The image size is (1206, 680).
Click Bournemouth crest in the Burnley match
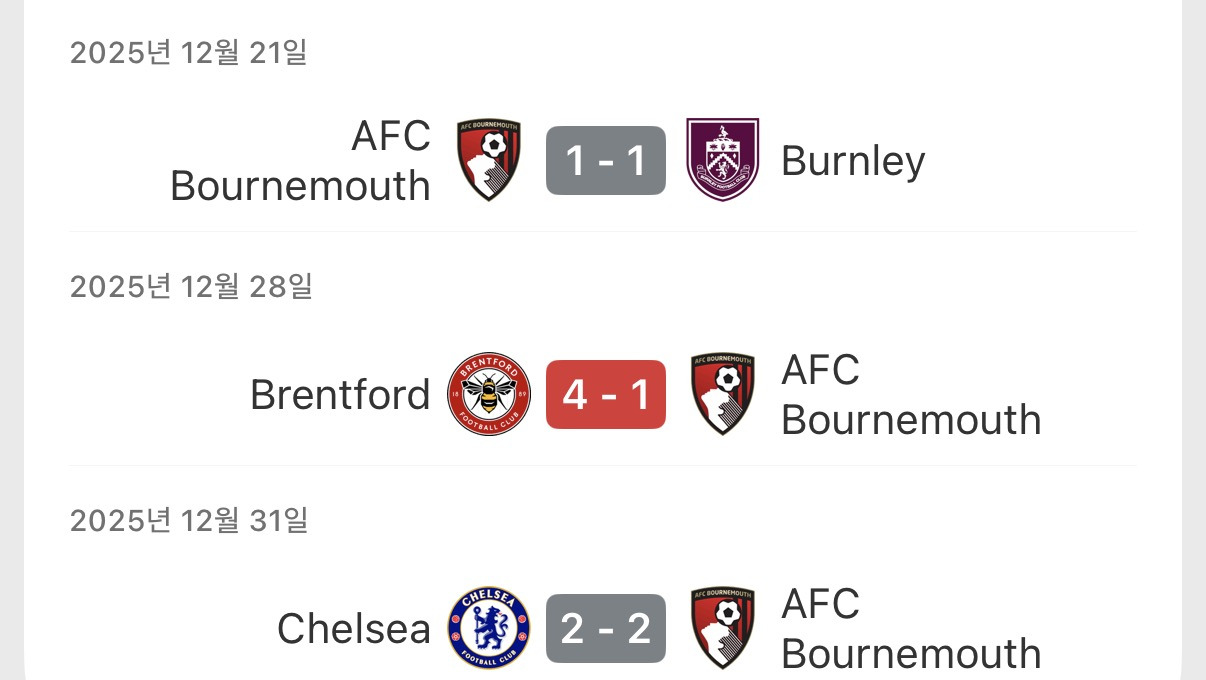click(x=489, y=160)
